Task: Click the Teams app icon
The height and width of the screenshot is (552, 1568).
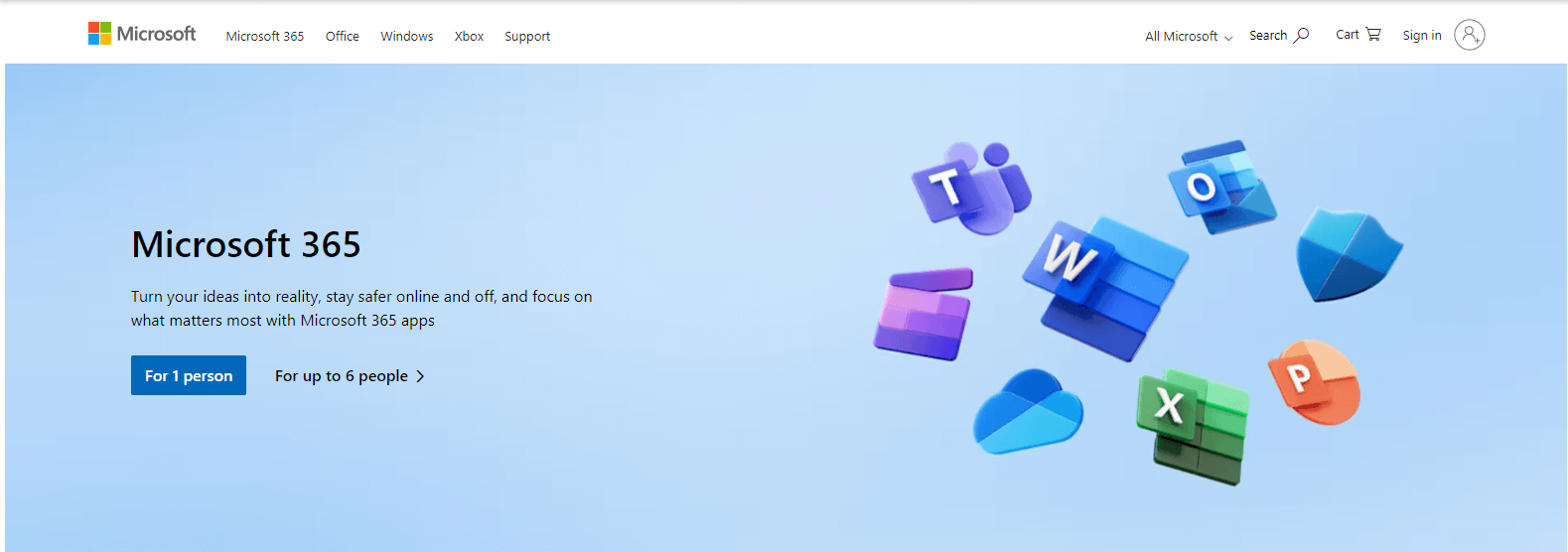Action: tap(971, 187)
